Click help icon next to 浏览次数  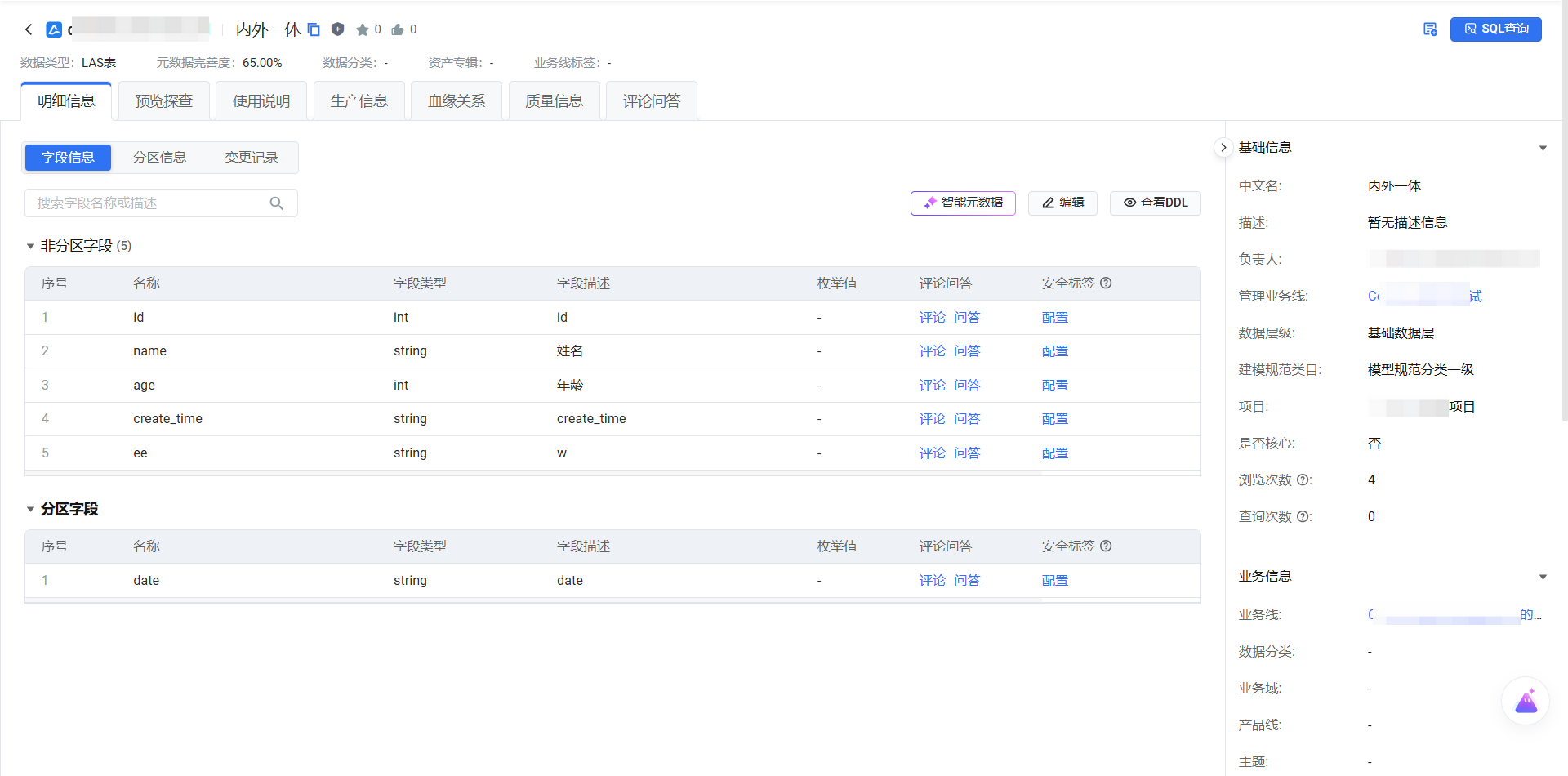pos(1303,480)
